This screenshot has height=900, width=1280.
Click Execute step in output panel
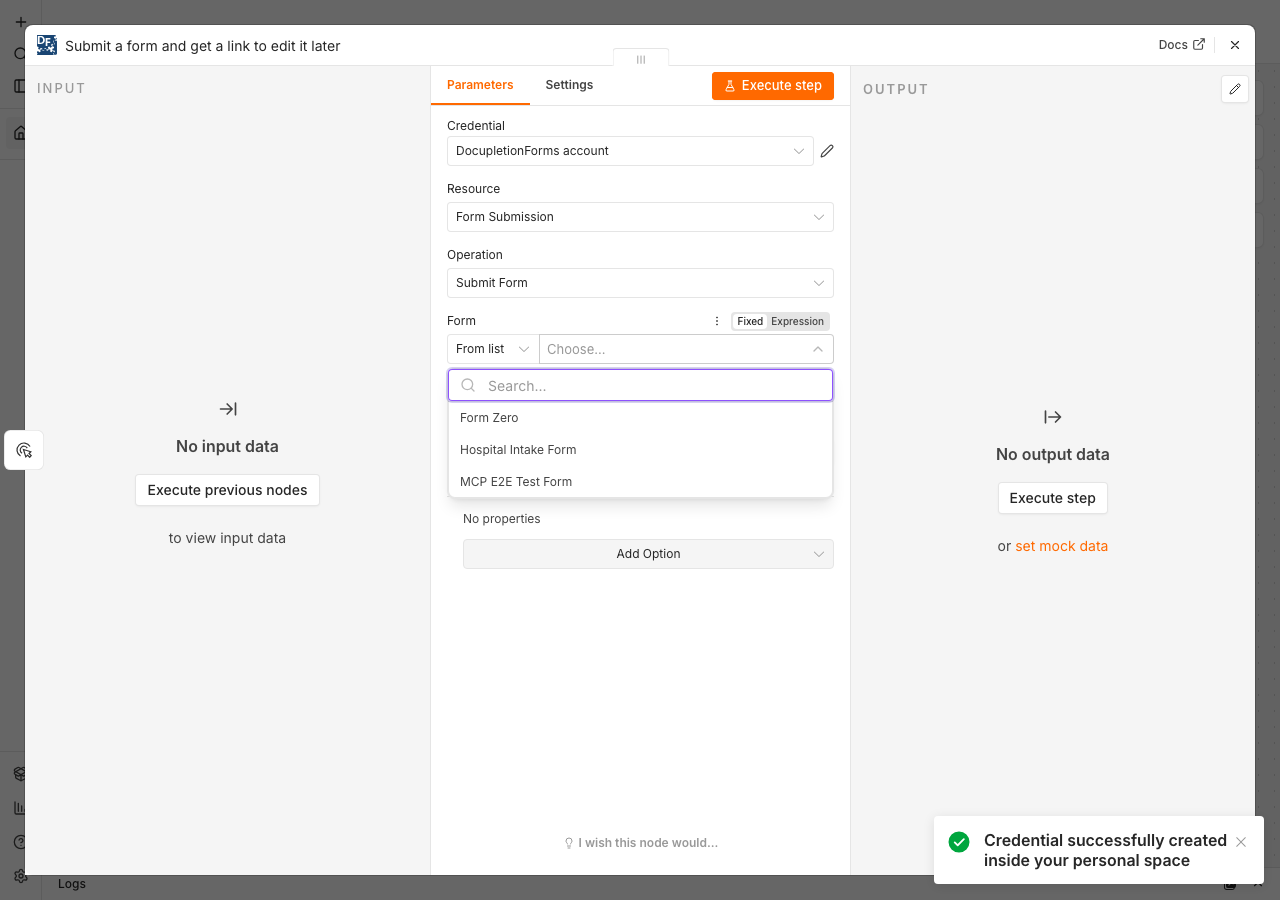click(x=1052, y=498)
